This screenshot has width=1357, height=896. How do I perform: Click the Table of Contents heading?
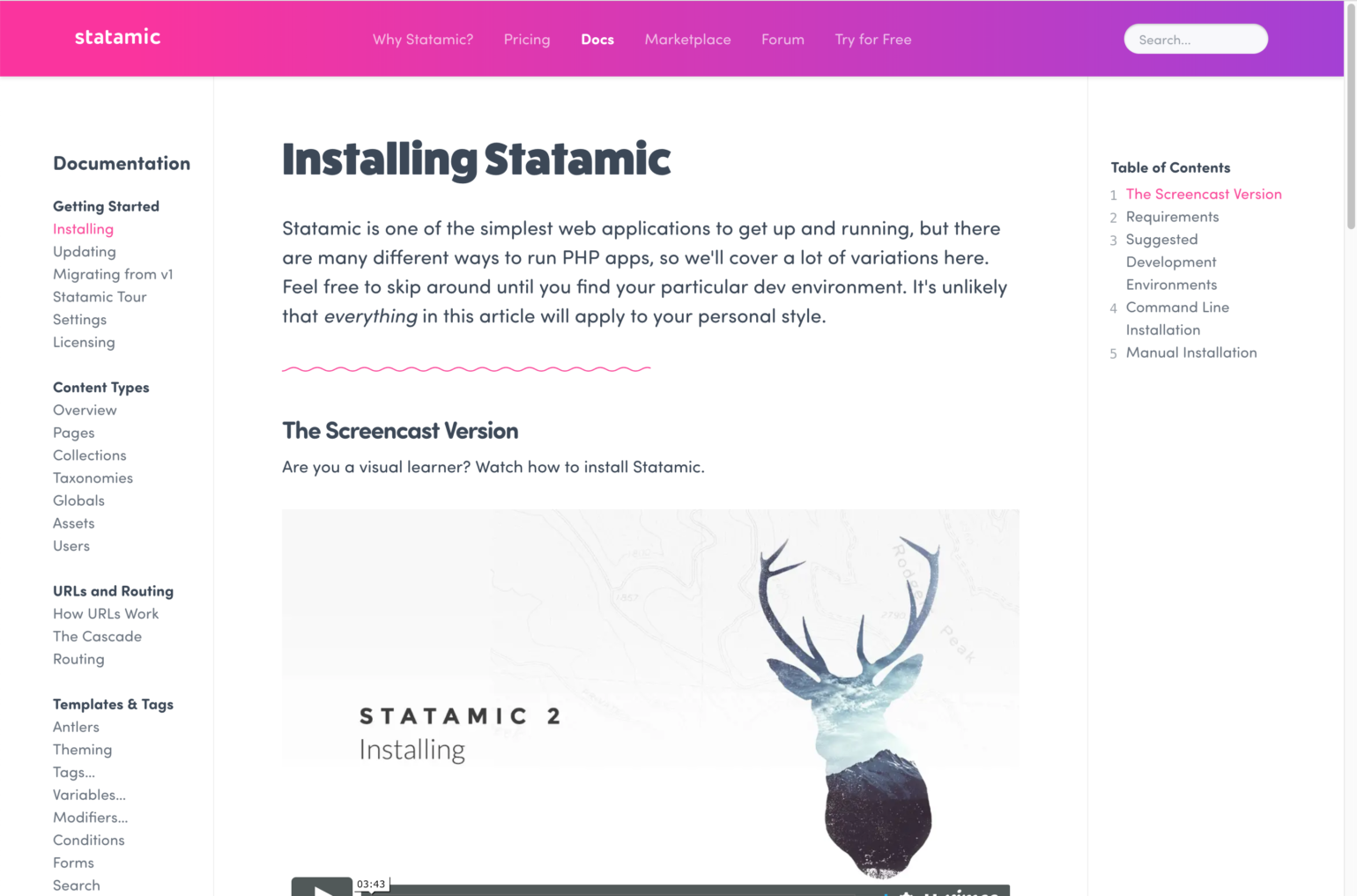(1170, 167)
